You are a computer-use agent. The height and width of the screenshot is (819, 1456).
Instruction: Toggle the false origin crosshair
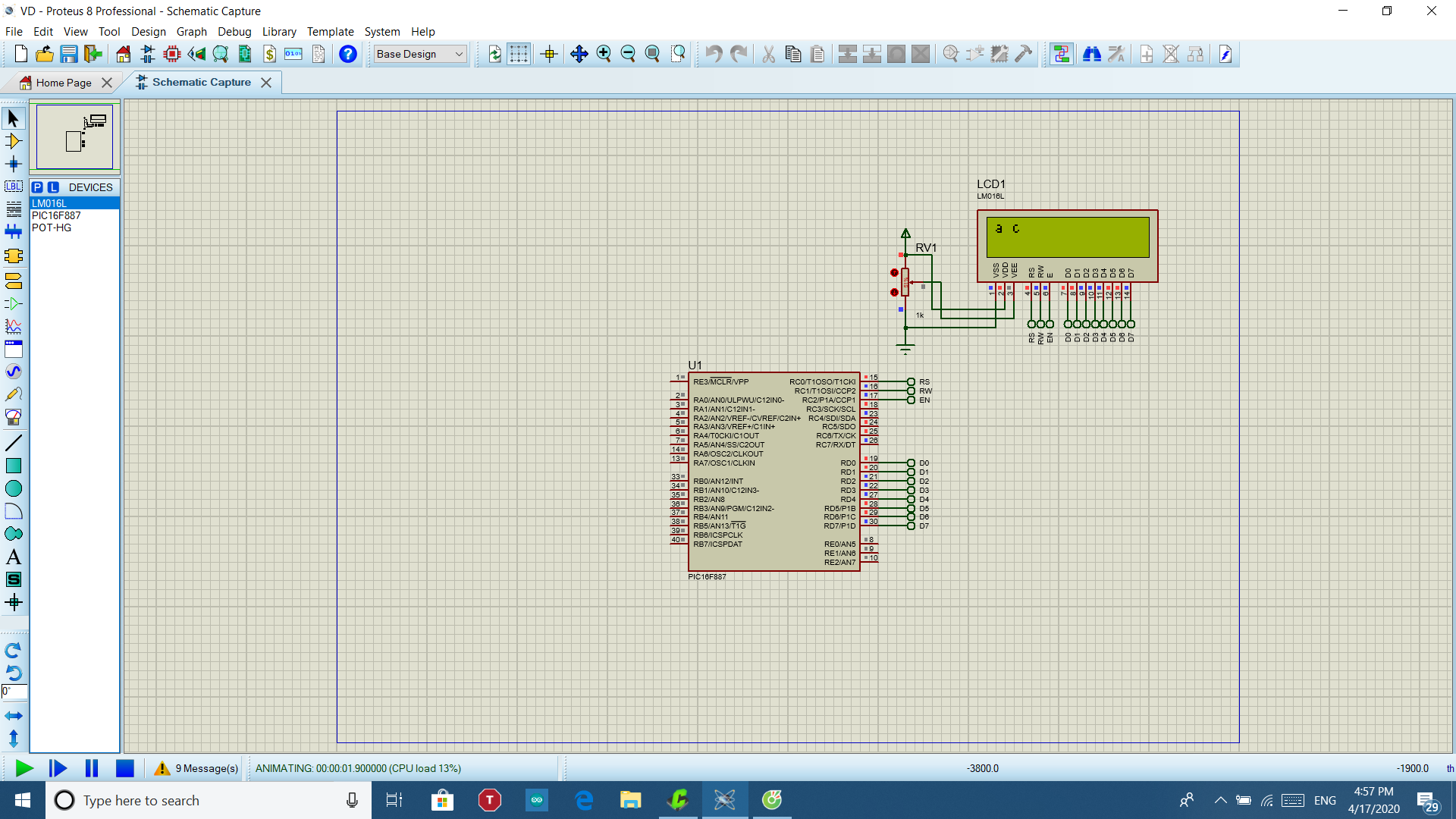coord(550,54)
